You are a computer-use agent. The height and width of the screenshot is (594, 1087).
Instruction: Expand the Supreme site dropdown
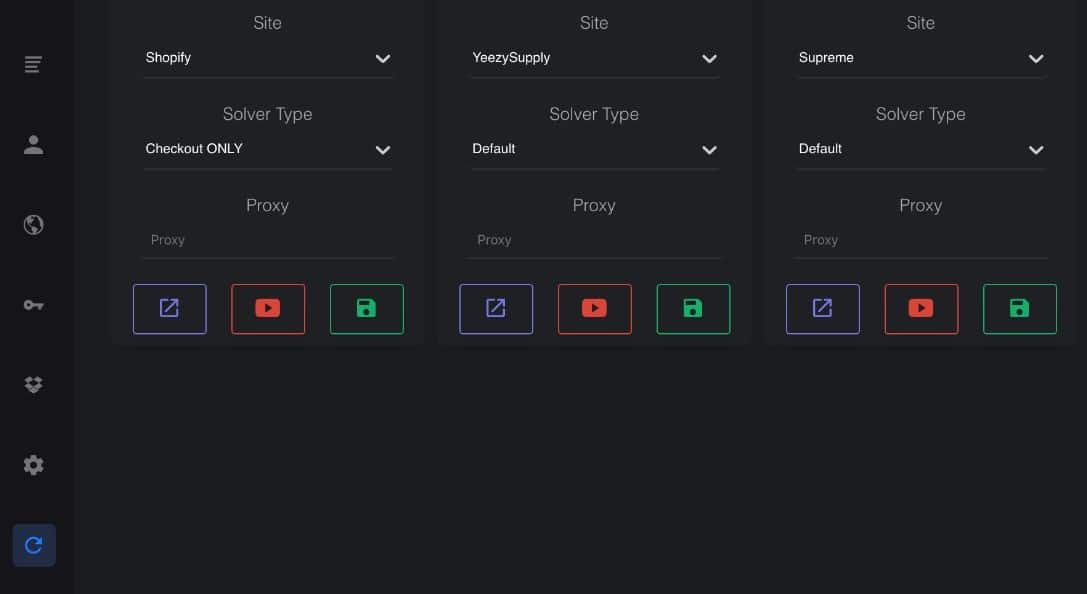point(921,58)
